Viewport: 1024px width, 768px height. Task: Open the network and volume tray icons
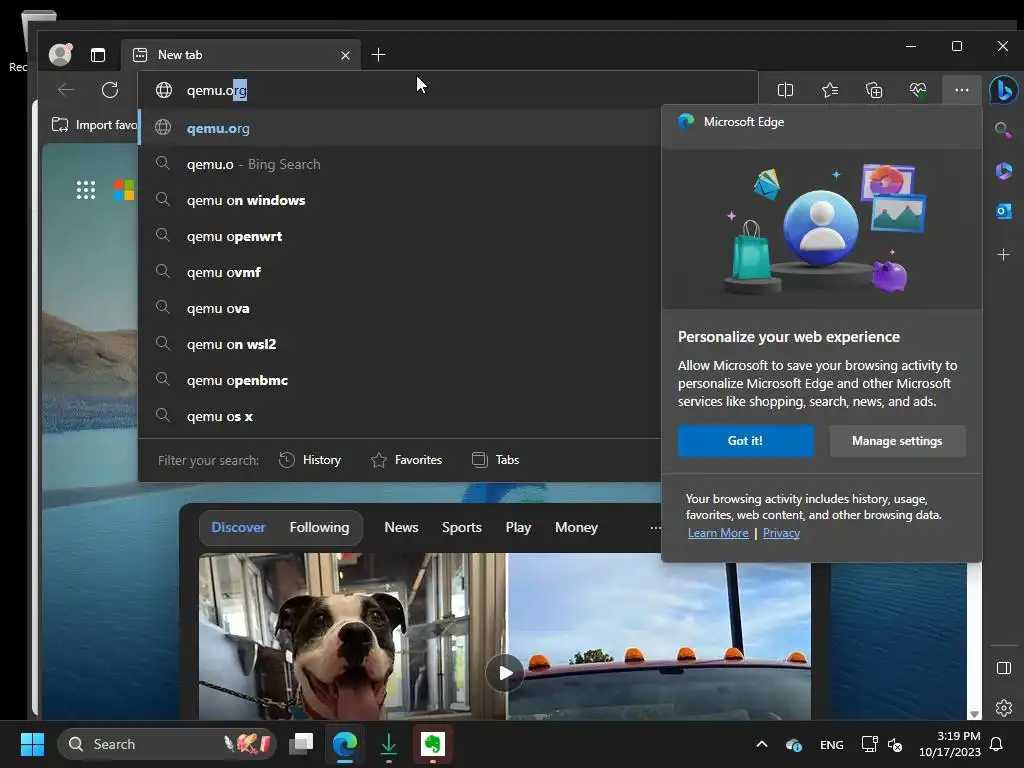[882, 744]
